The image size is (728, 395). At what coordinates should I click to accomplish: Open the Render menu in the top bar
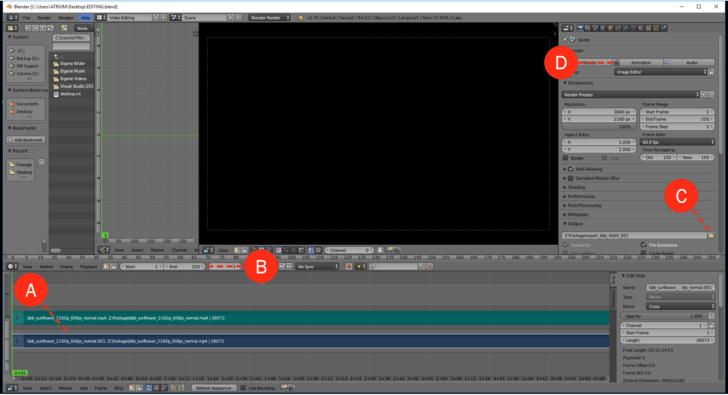point(44,18)
